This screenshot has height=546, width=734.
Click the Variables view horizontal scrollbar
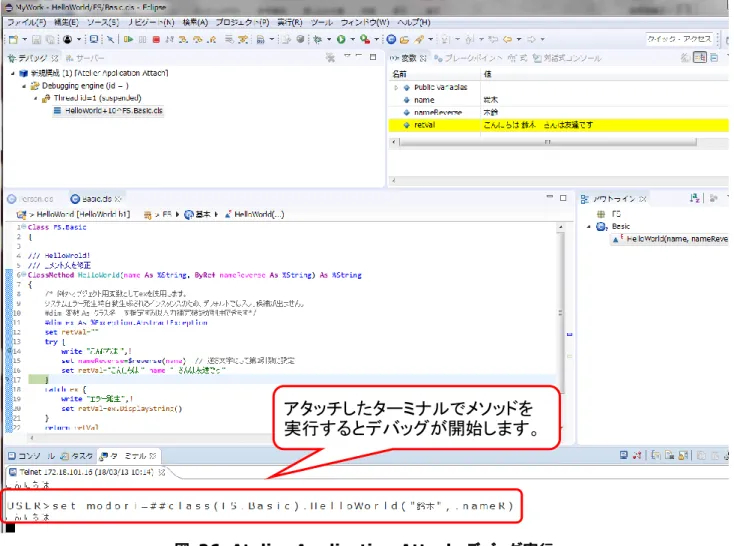547,142
